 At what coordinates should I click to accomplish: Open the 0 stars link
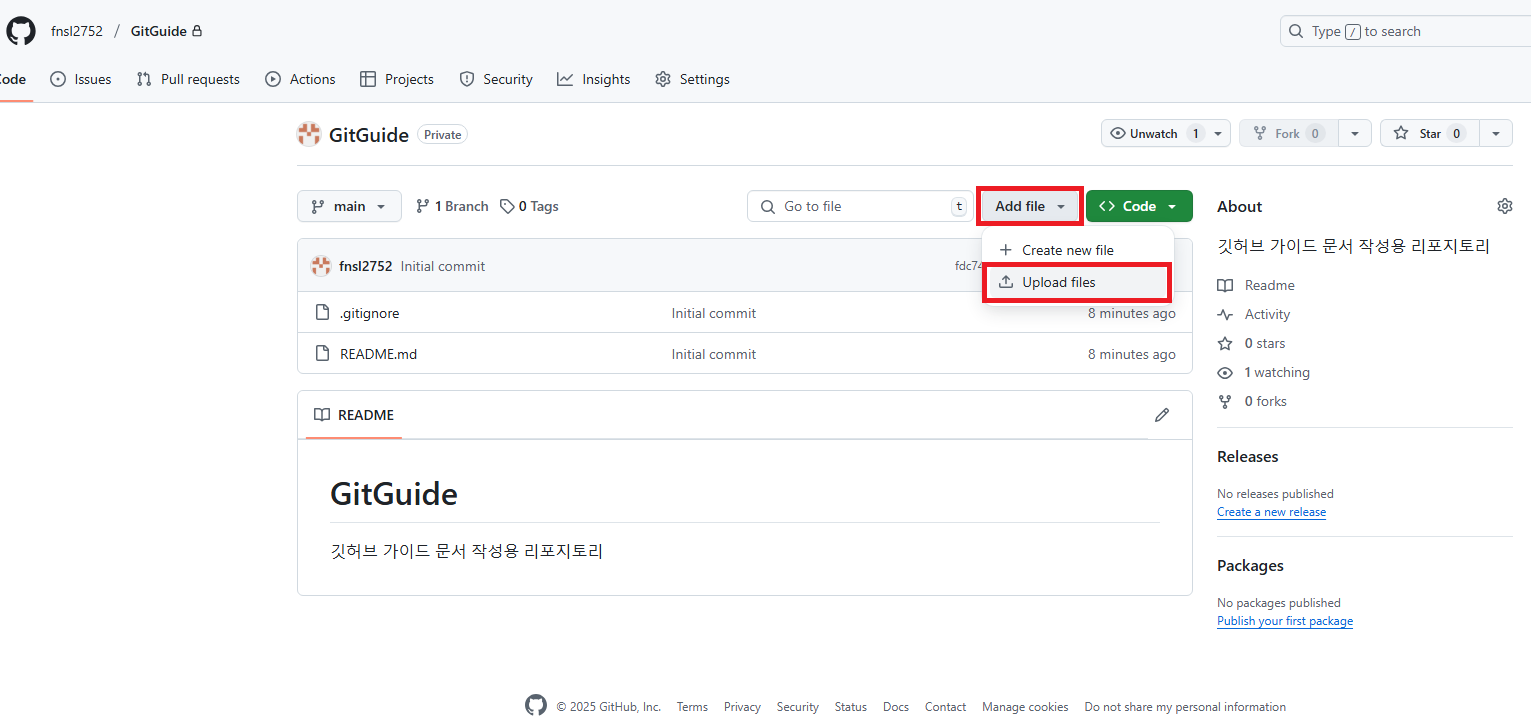point(1252,343)
